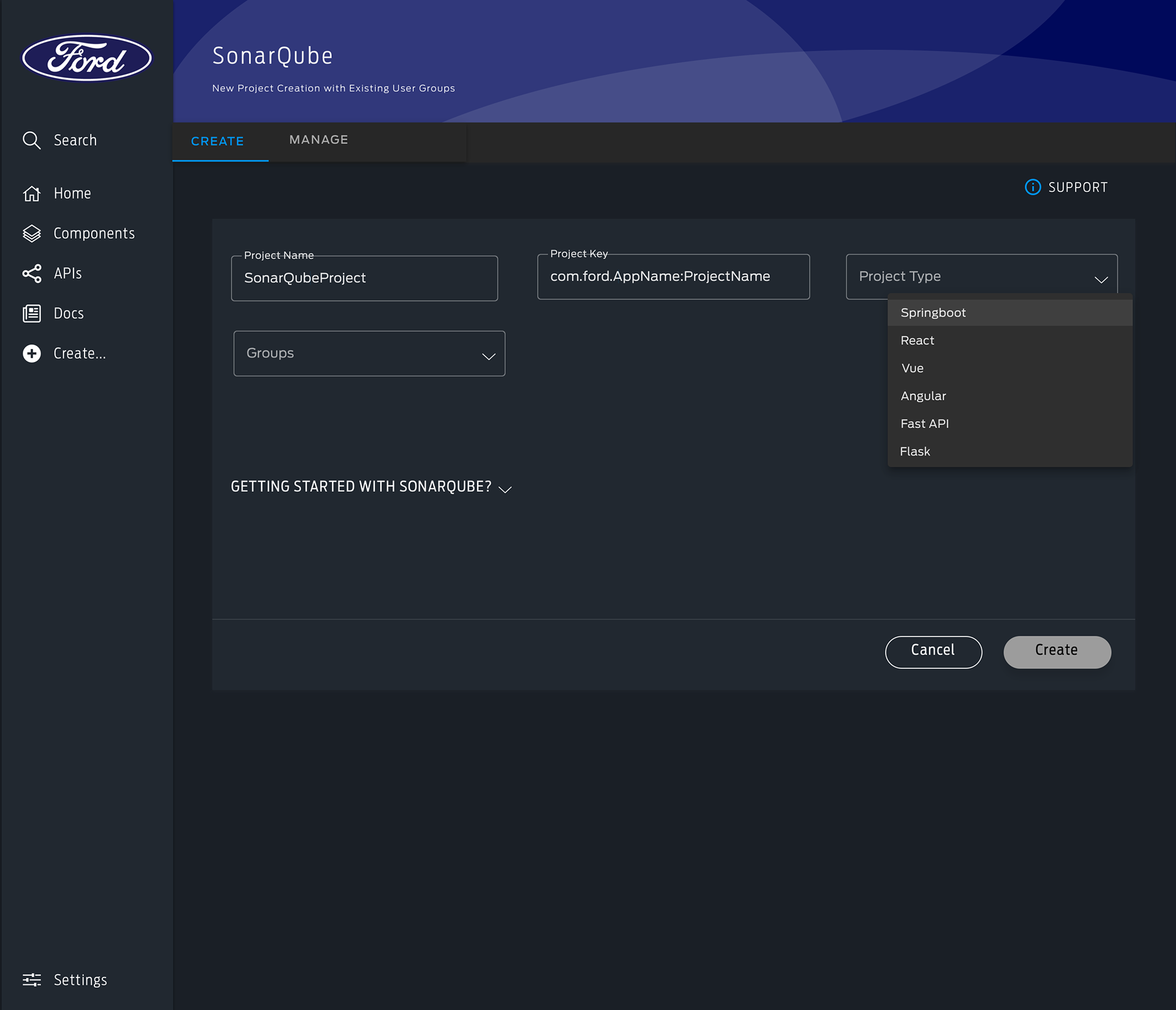Select React from project types
This screenshot has height=1010, width=1176.
pos(1009,341)
